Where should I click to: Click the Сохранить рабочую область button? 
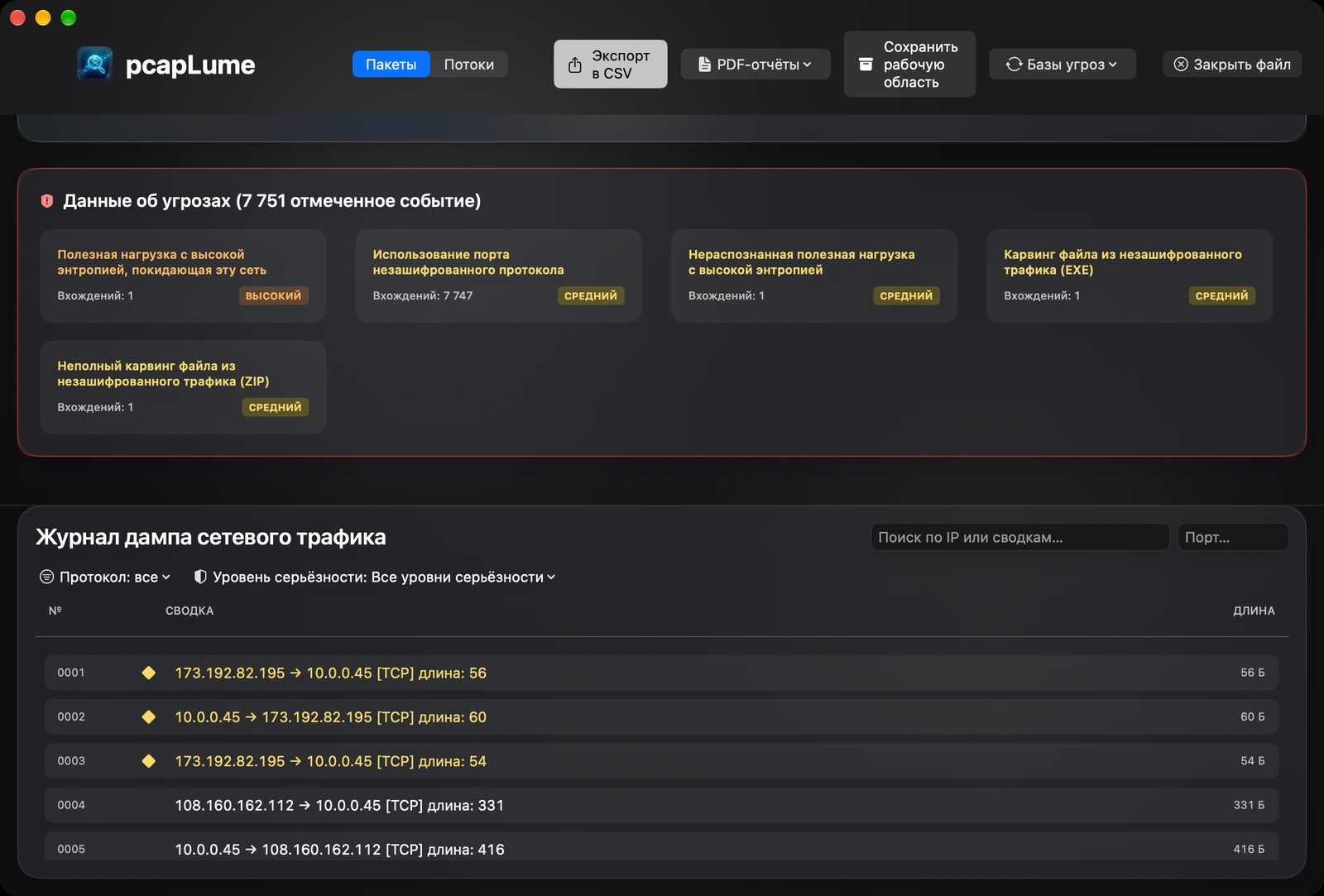(909, 65)
